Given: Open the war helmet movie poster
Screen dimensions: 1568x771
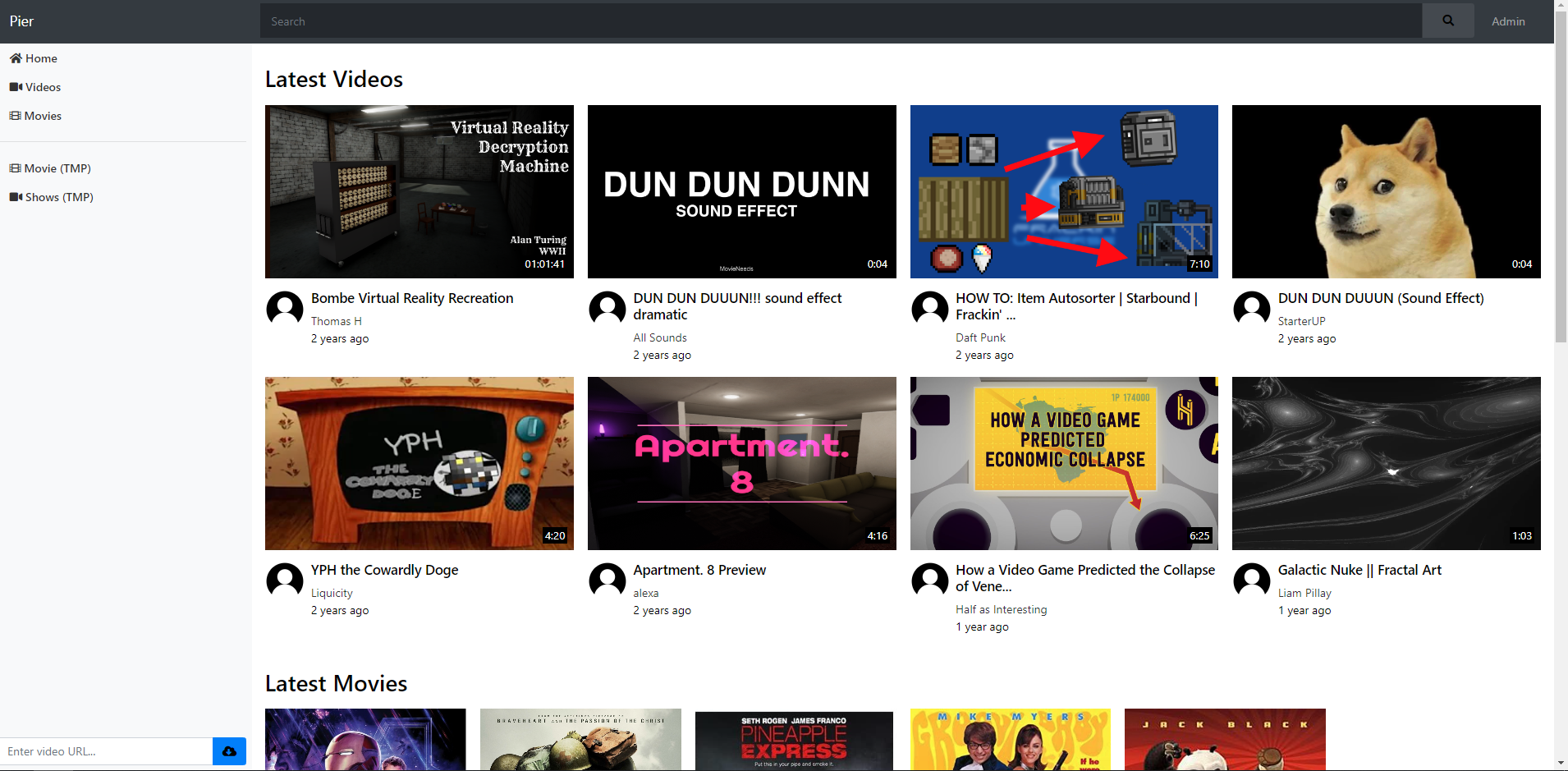Looking at the screenshot, I should [x=580, y=739].
